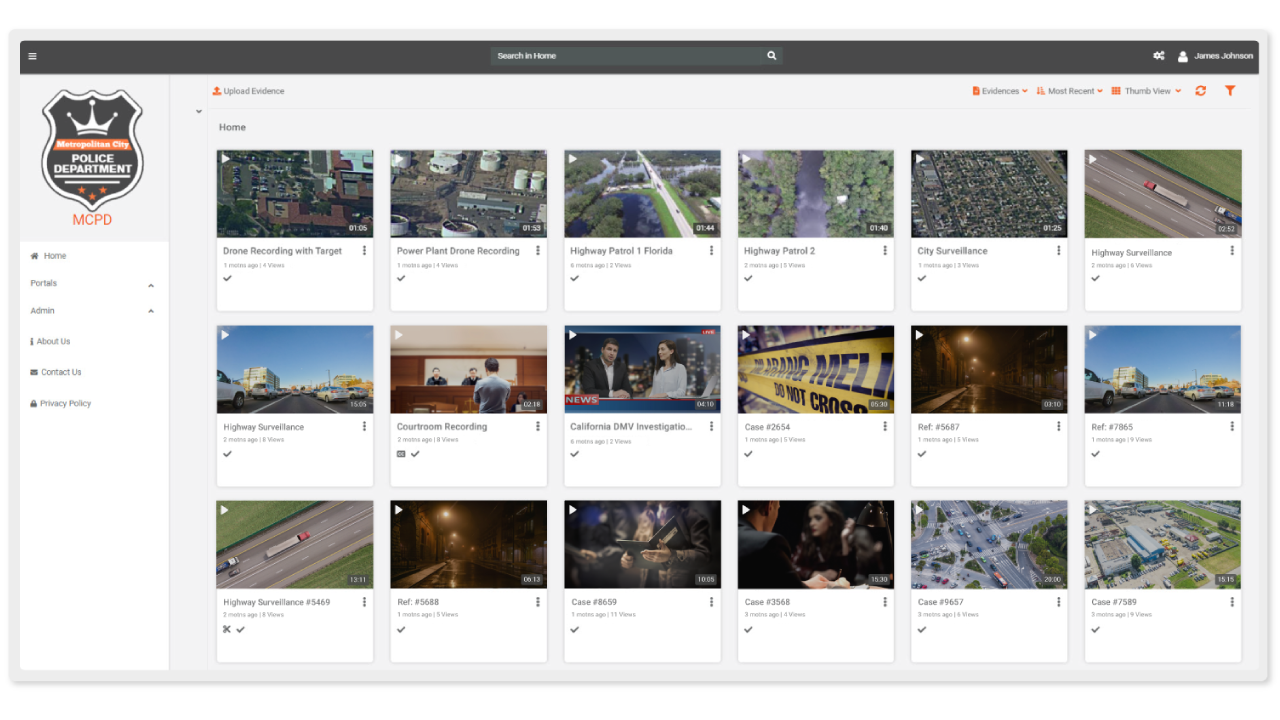Collapse the Portals section in the sidebar

pos(151,284)
